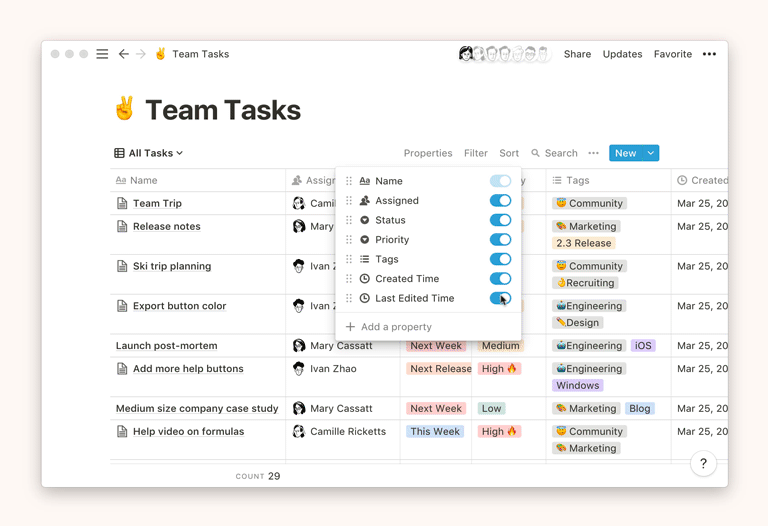Open the Updates panel
This screenshot has height=526, width=768.
pyautogui.click(x=622, y=54)
